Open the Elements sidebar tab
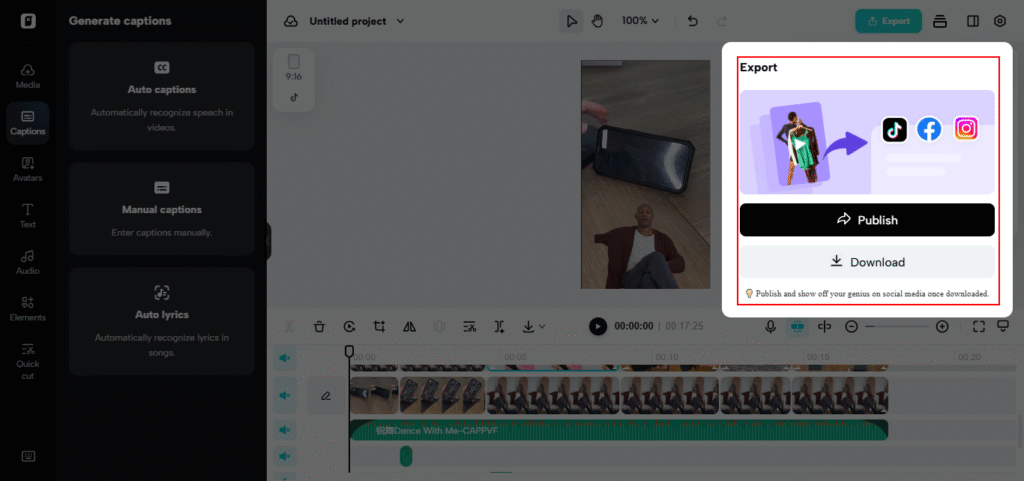1024x481 pixels. point(27,309)
